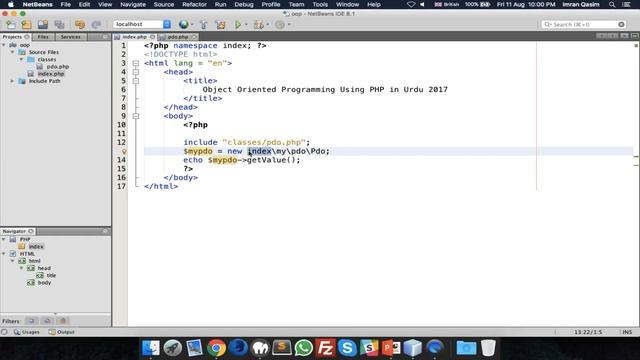This screenshot has width=640, height=360.
Task: Click the Build Project hammer icon
Action: [x=203, y=24]
